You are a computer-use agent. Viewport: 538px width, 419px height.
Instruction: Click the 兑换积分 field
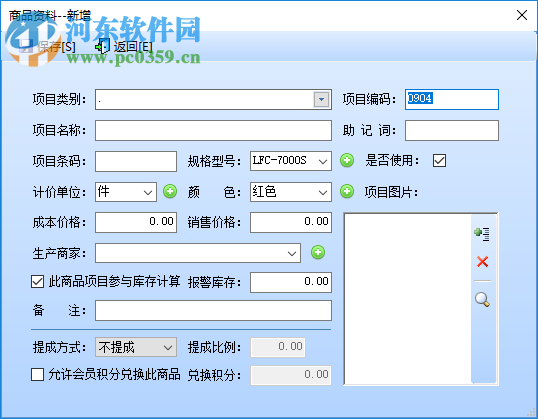[x=291, y=375]
